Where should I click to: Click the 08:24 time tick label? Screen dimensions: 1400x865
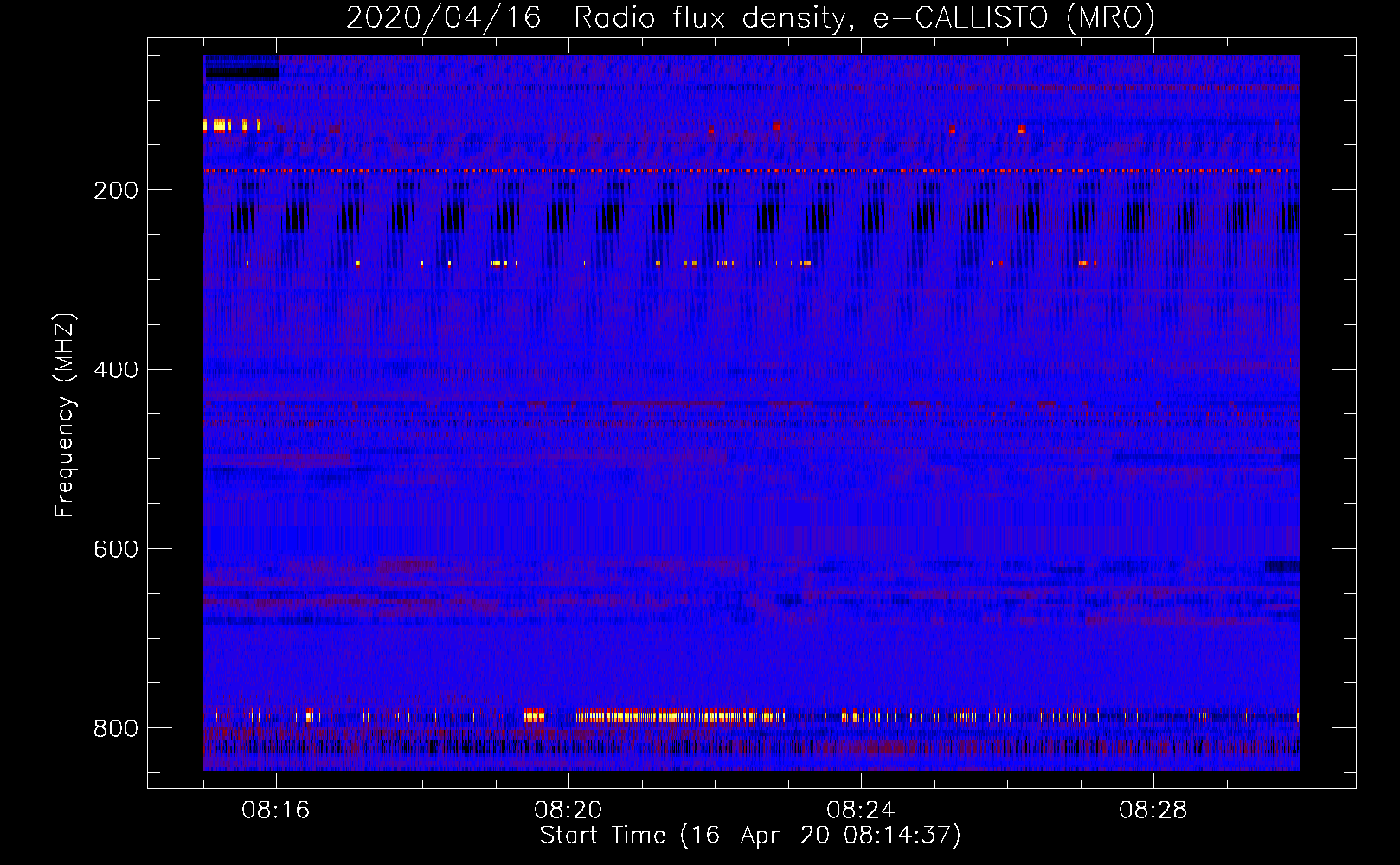(861, 811)
